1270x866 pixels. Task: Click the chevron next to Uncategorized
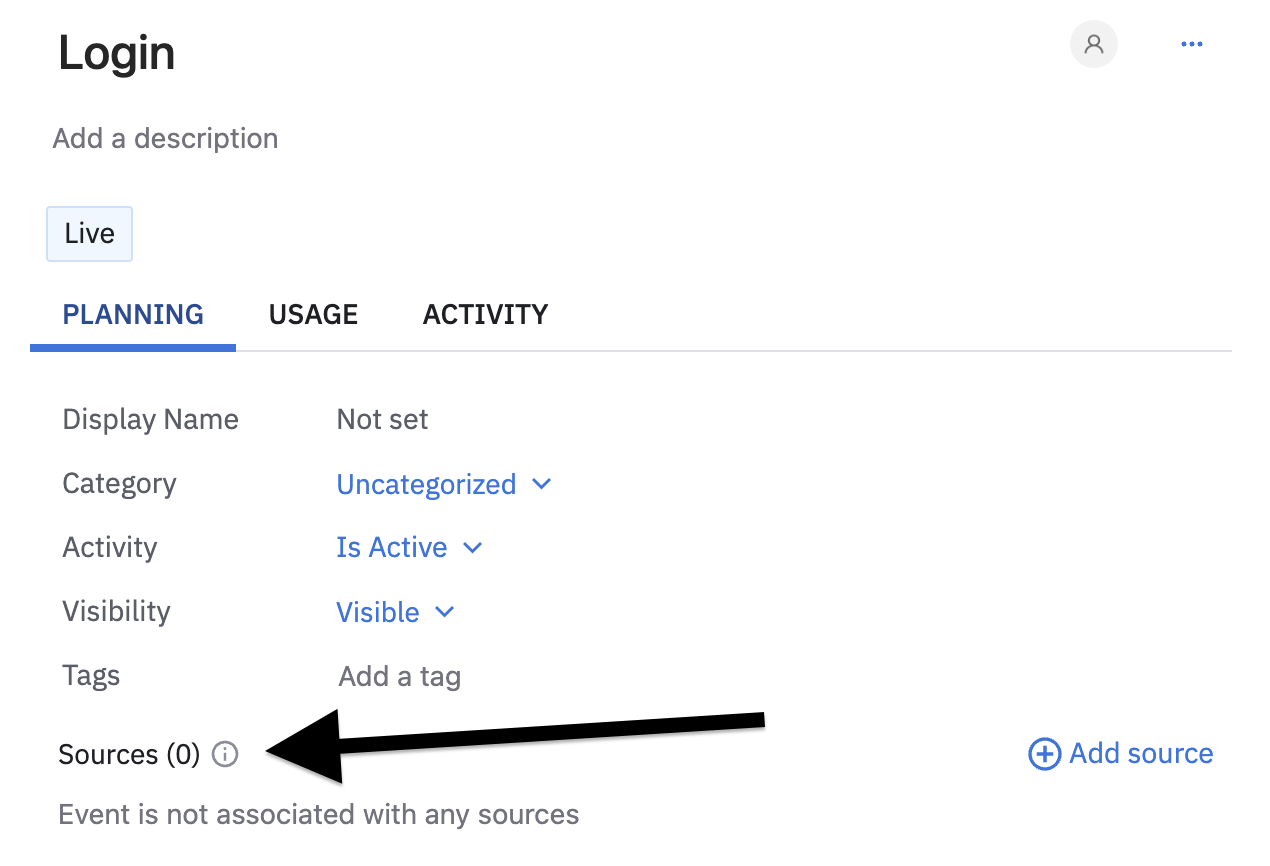point(542,484)
